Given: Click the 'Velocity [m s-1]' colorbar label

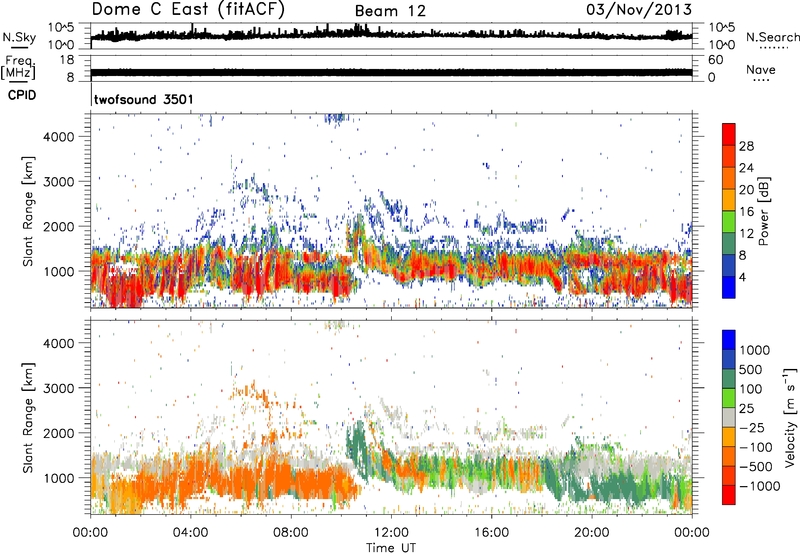Looking at the screenshot, I should pos(790,417).
